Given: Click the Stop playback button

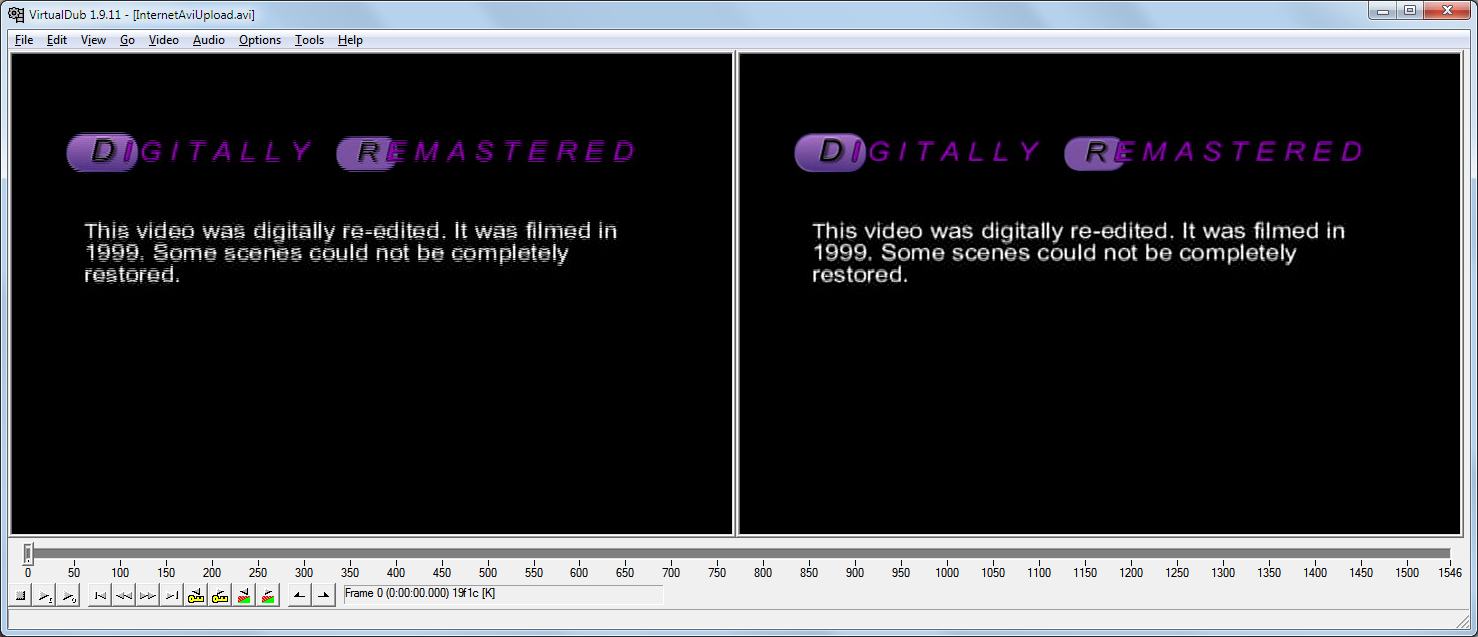Looking at the screenshot, I should 20,595.
